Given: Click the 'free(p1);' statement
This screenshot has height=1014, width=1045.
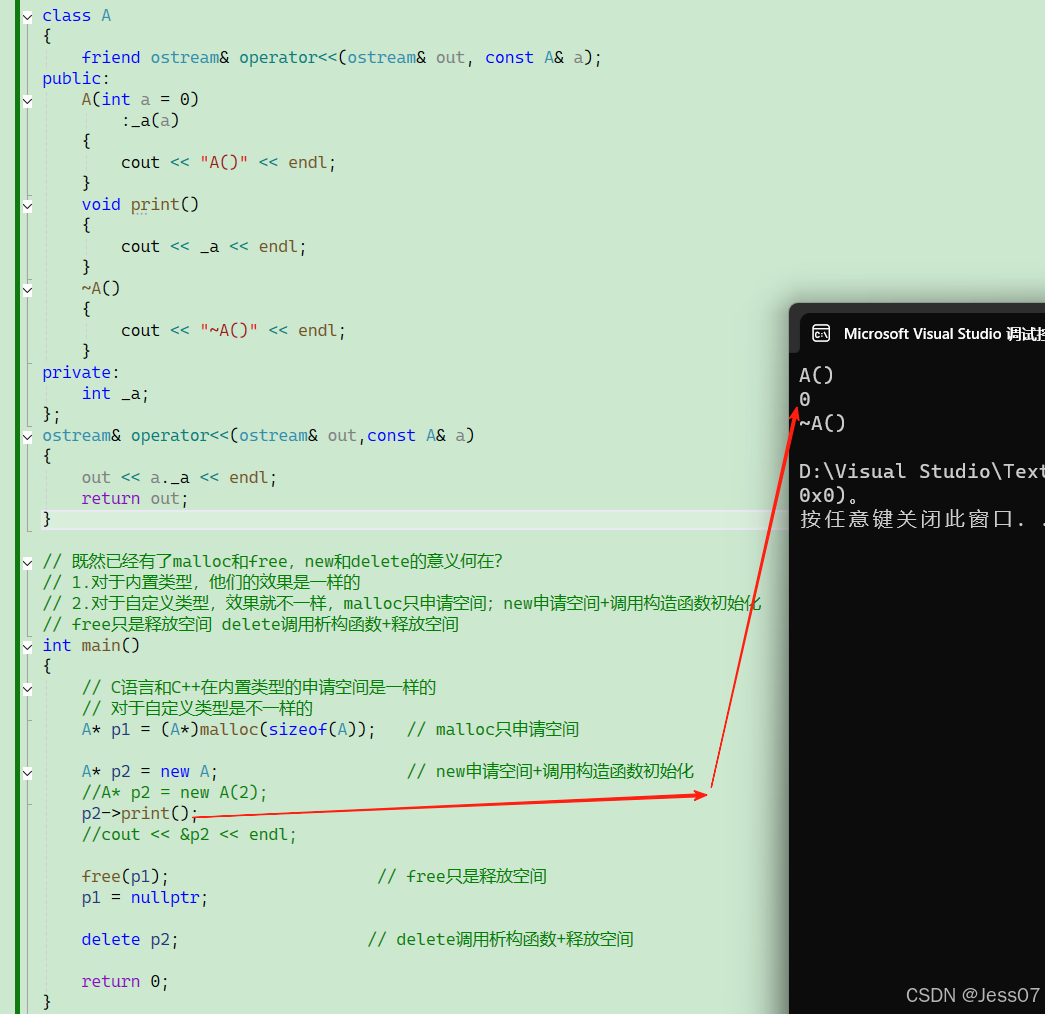Looking at the screenshot, I should (125, 877).
